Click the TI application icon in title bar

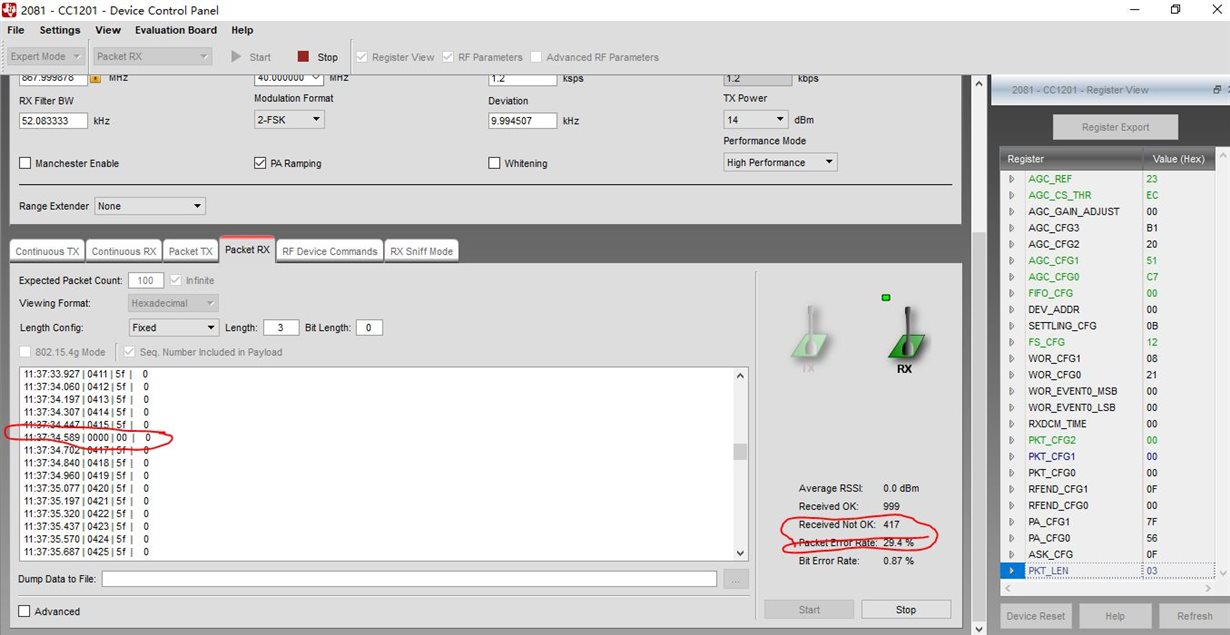[x=9, y=9]
